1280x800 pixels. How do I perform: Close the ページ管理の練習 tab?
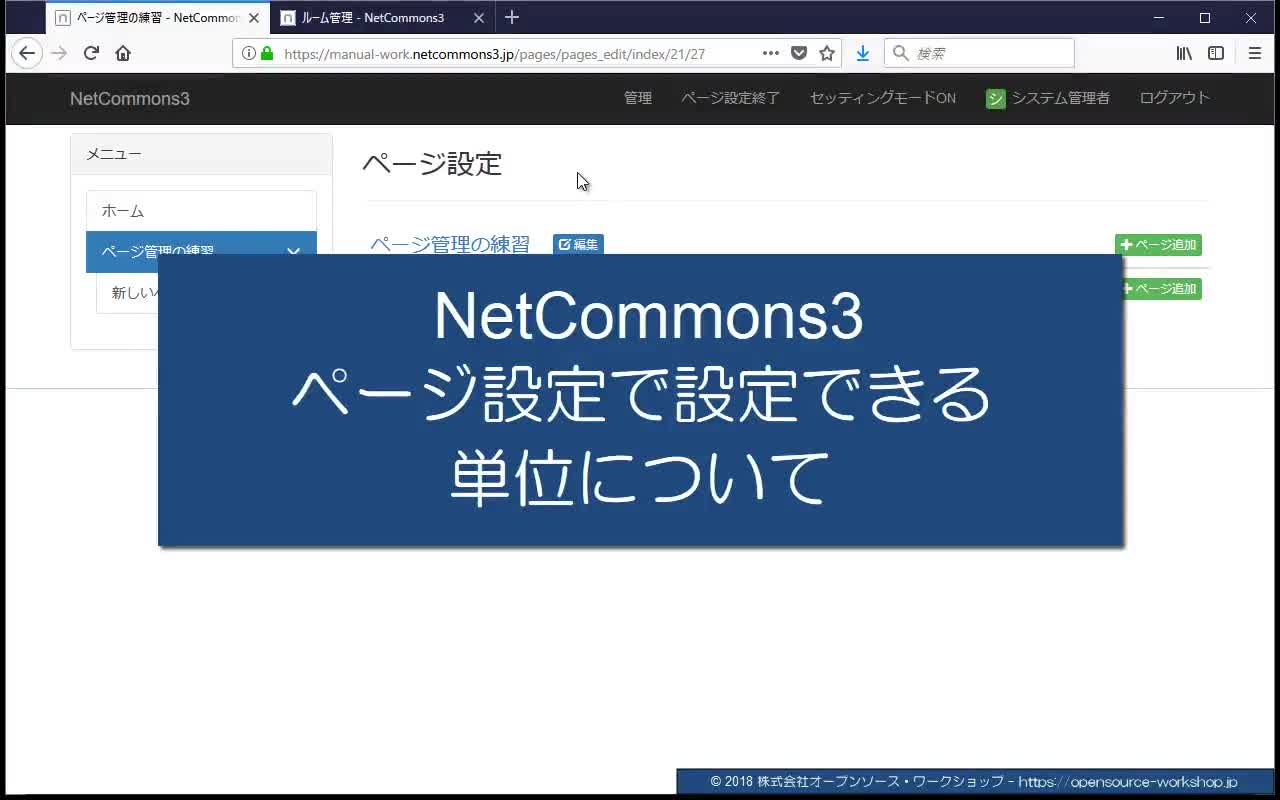coord(254,18)
